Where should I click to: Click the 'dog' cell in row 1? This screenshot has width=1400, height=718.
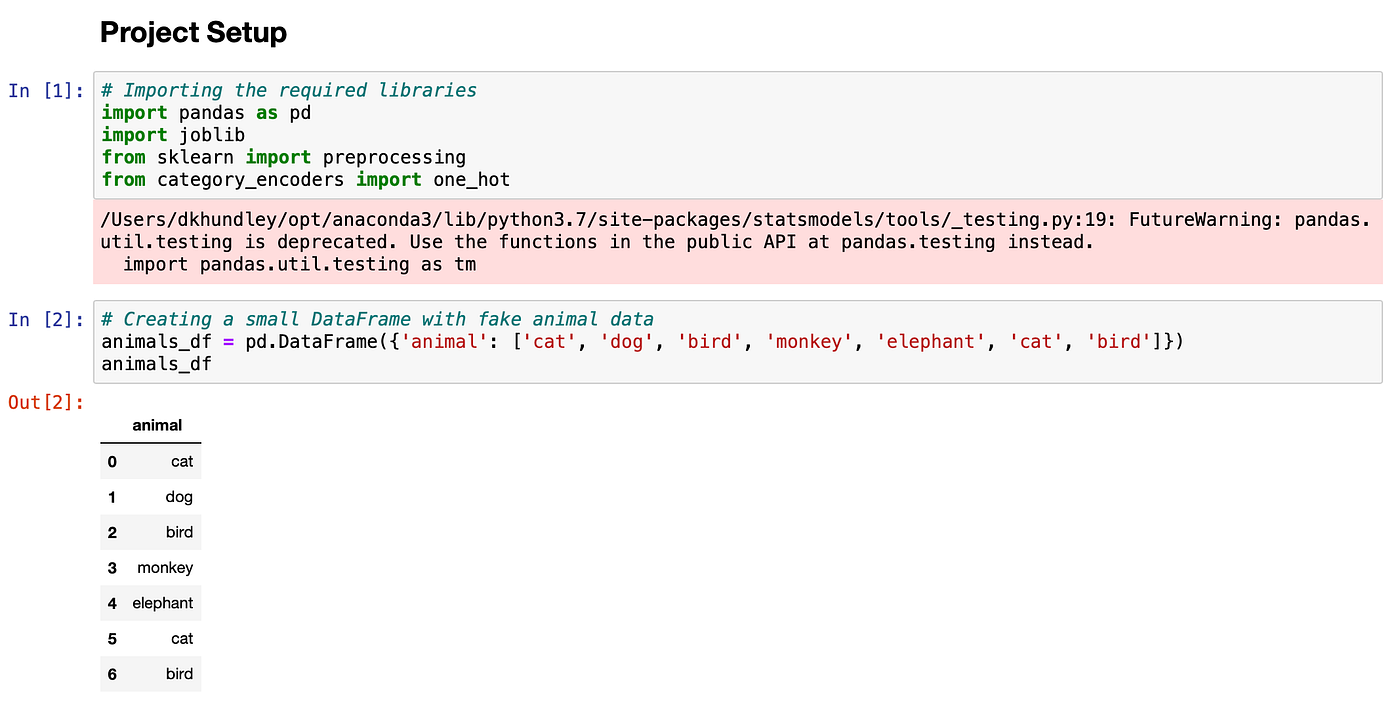click(179, 497)
